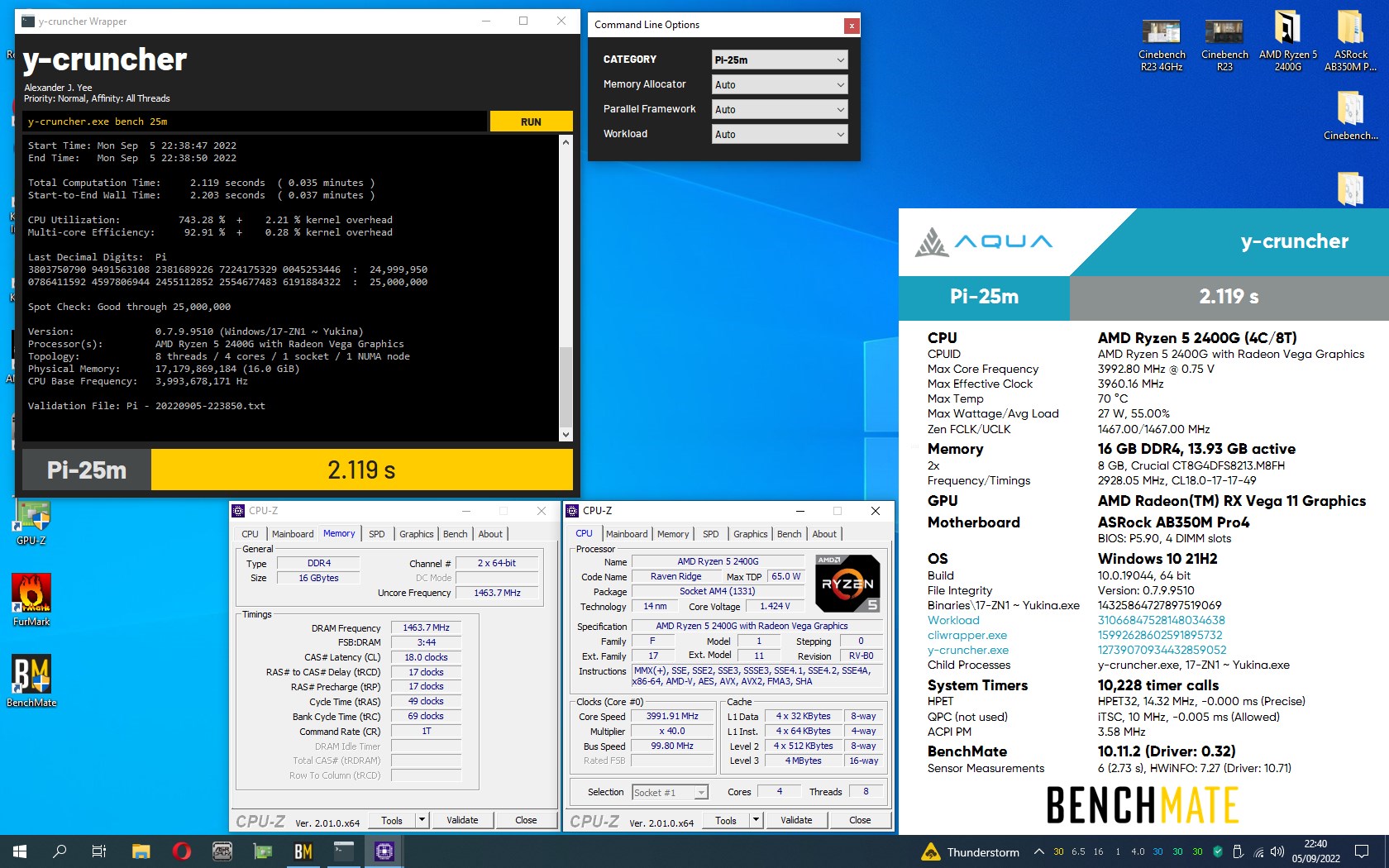This screenshot has width=1389, height=868.
Task: Open the AMD Ryzen 5 2400G desktop file
Action: 1287,41
